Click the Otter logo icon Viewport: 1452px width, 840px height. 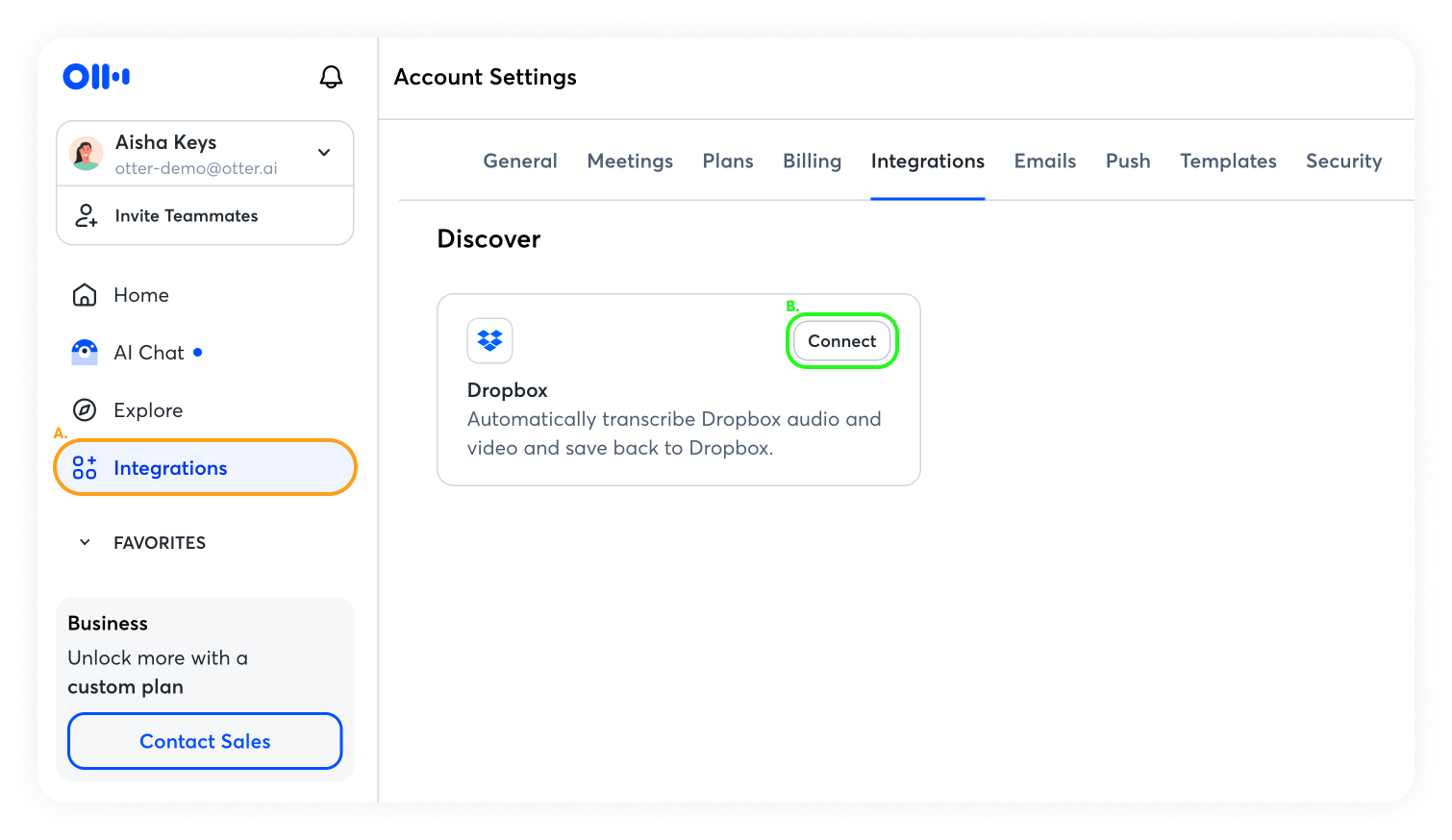click(96, 77)
